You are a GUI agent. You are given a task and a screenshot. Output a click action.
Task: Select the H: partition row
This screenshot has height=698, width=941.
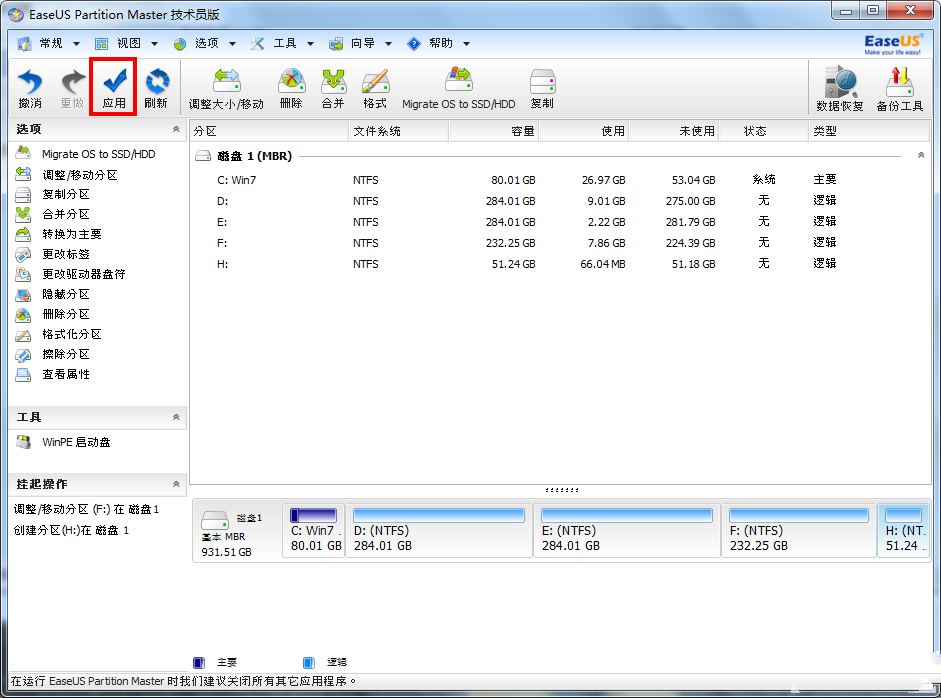tap(561, 264)
